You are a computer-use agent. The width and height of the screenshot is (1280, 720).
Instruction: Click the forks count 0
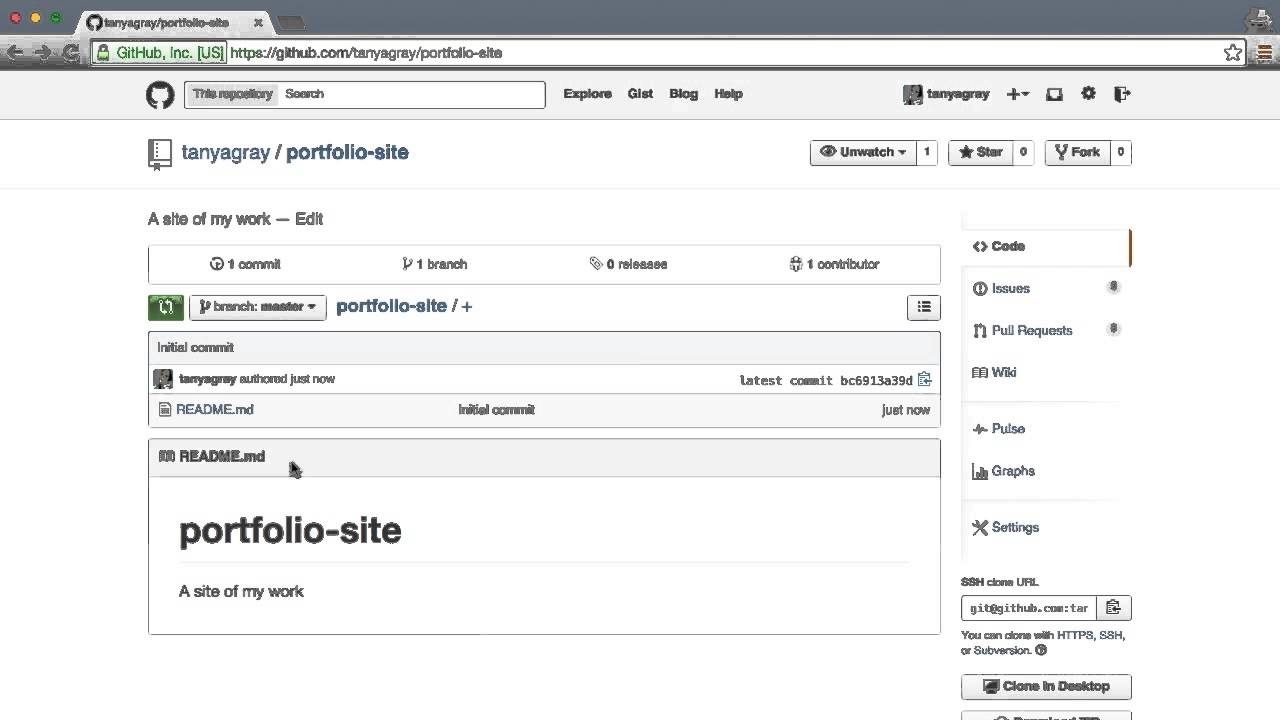coord(1120,152)
